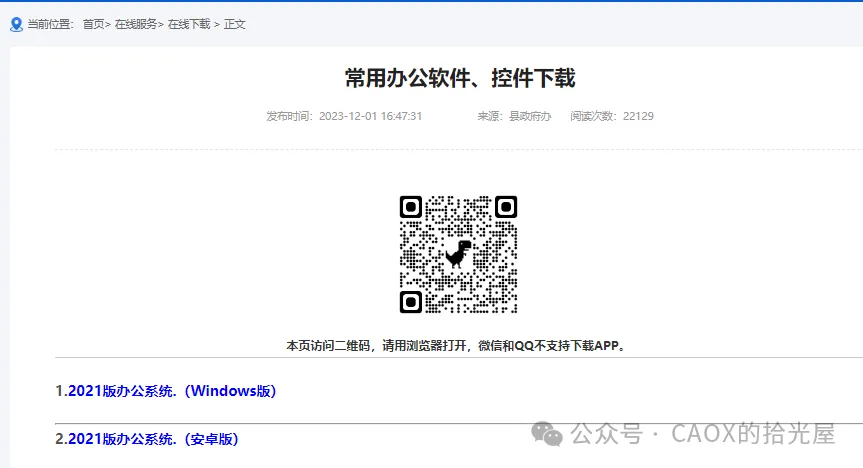The image size is (863, 468).
Task: Click the location pin icon in breadcrumb
Action: [x=17, y=24]
